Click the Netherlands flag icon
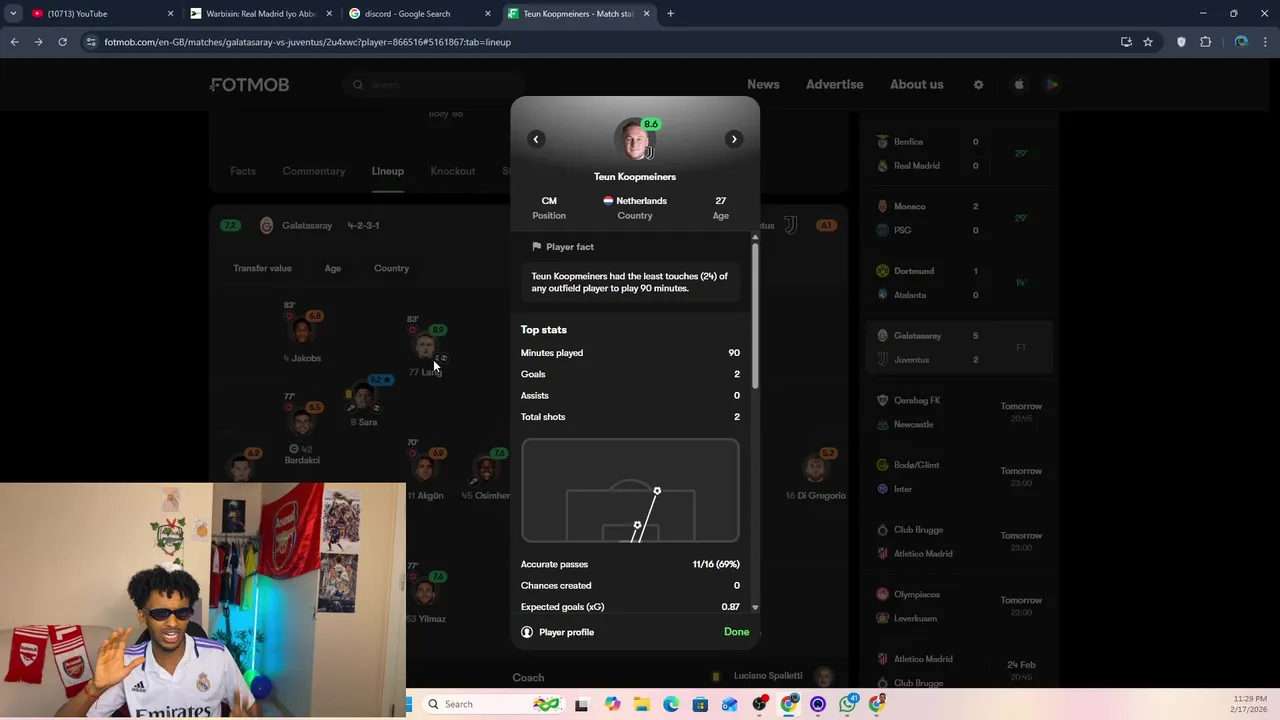Screen dimensions: 1280x720 click(x=608, y=201)
